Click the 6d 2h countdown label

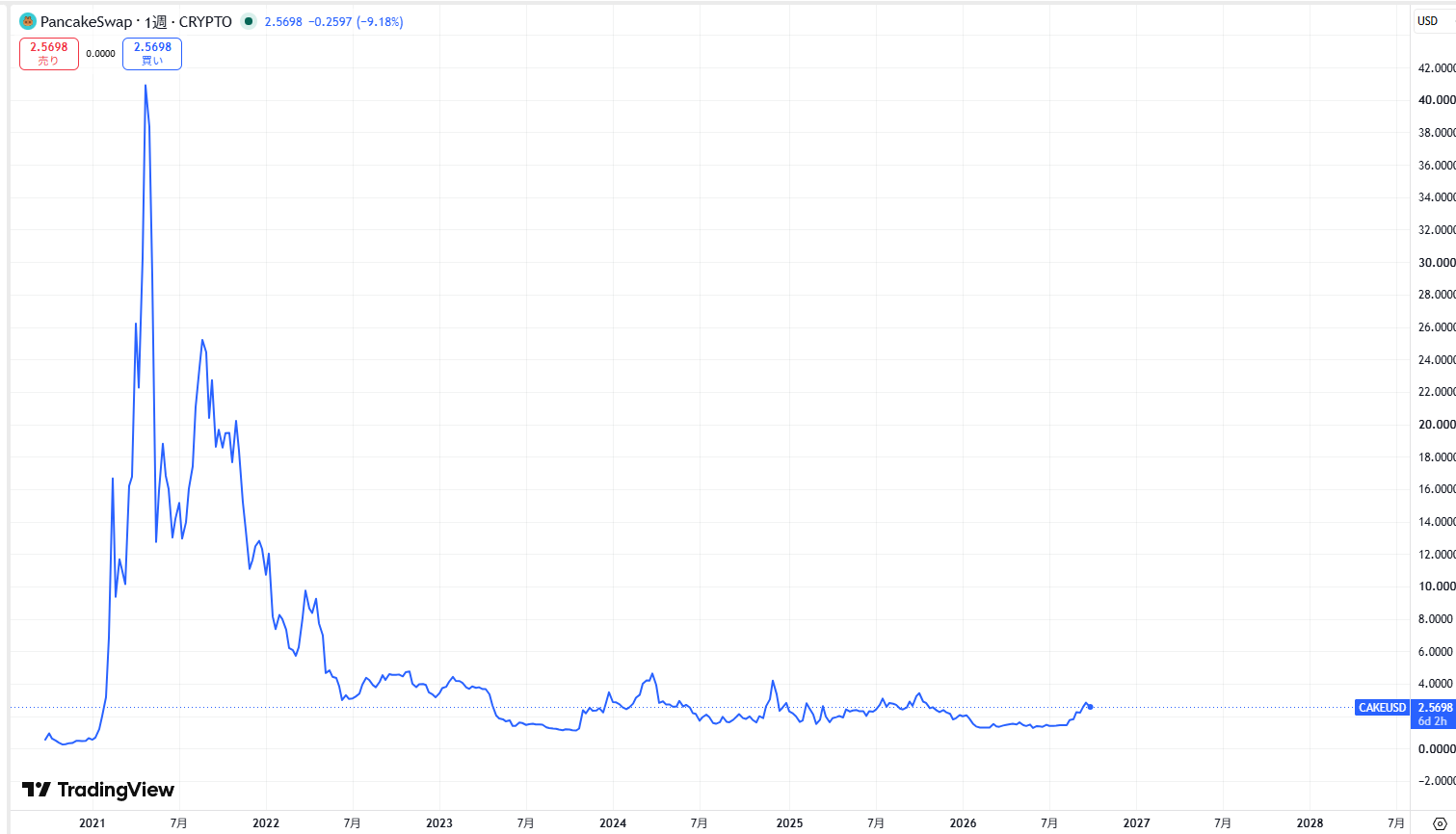(1433, 721)
